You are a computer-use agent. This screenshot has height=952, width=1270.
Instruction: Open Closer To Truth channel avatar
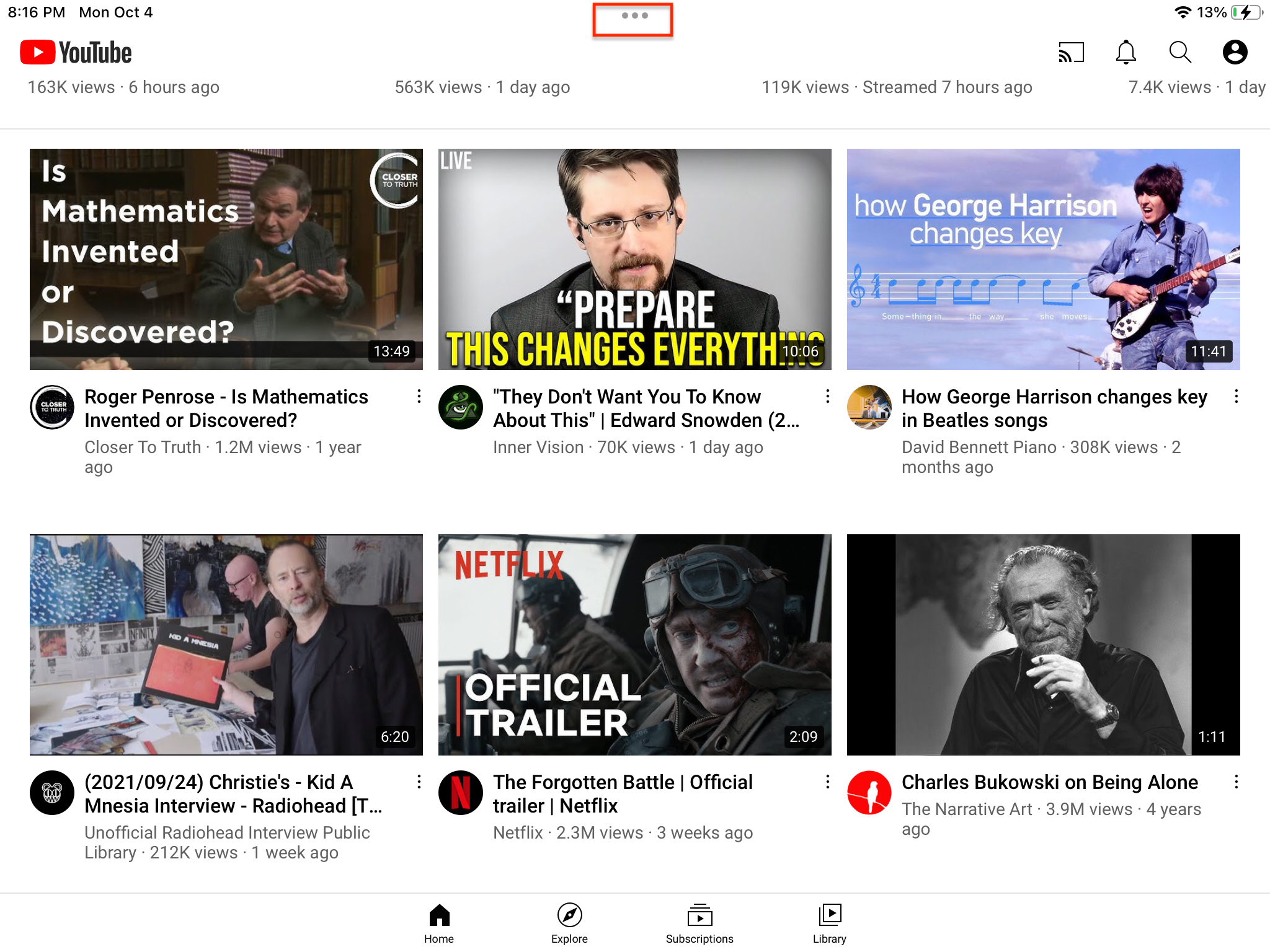[x=53, y=407]
